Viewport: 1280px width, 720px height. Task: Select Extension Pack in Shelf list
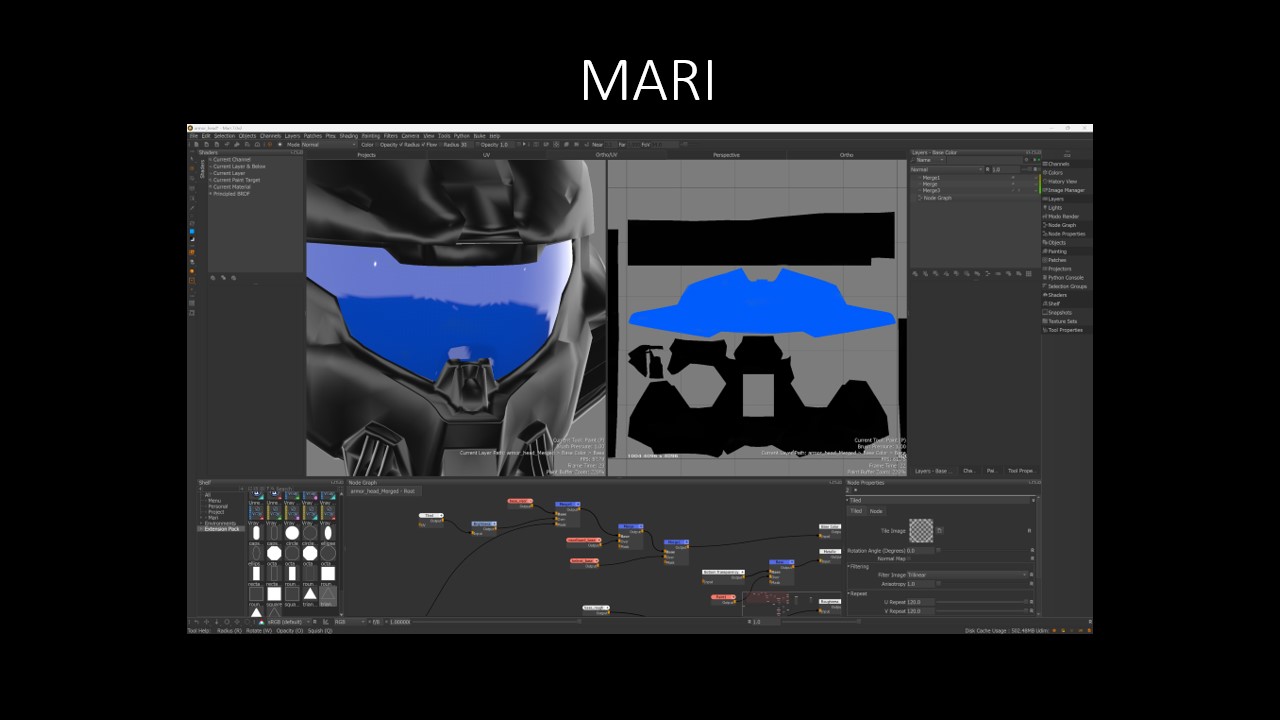pos(221,528)
